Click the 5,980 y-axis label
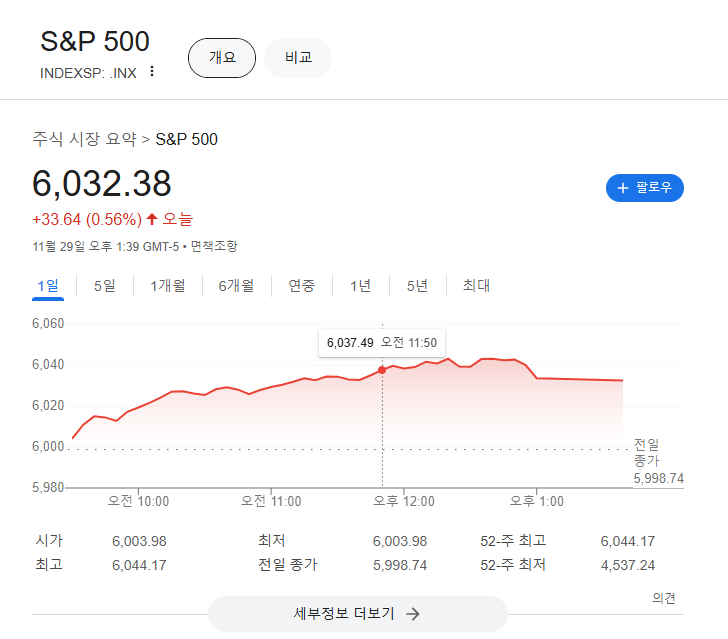Screen dimensions: 728x639 pos(48,487)
